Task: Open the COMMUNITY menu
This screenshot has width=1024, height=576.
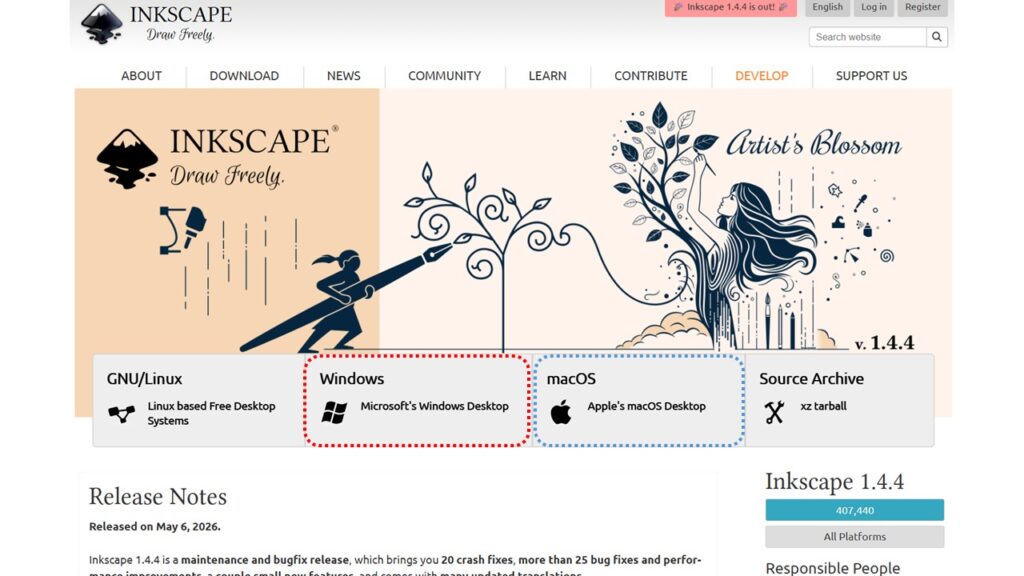Action: [444, 76]
